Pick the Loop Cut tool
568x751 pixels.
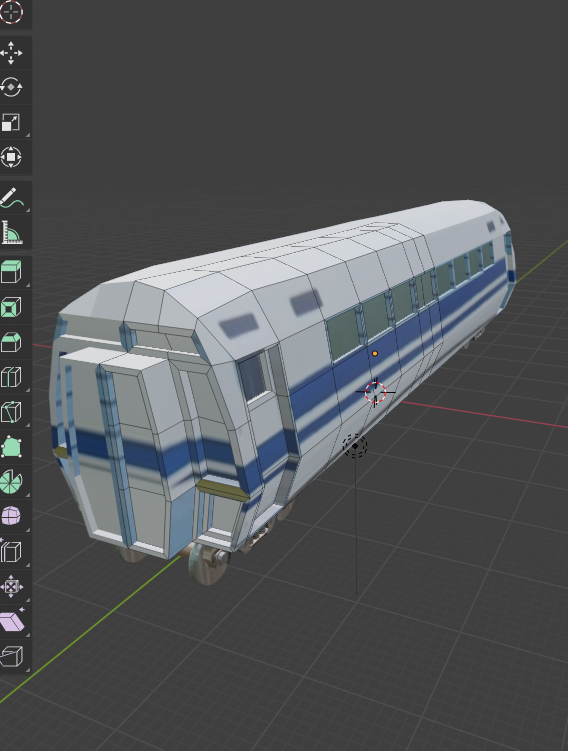11,377
